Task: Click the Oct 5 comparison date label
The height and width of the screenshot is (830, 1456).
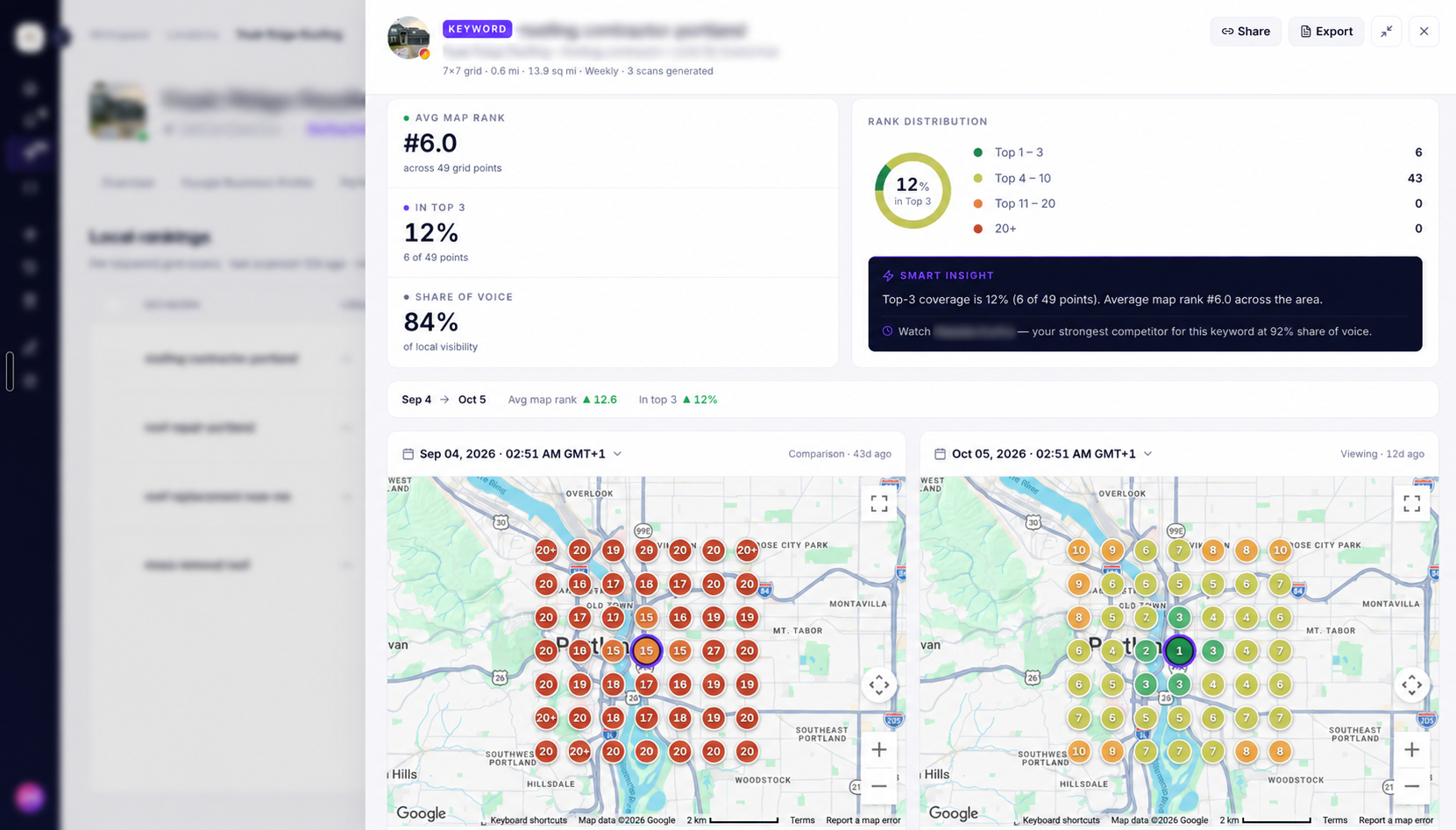Action: point(472,400)
